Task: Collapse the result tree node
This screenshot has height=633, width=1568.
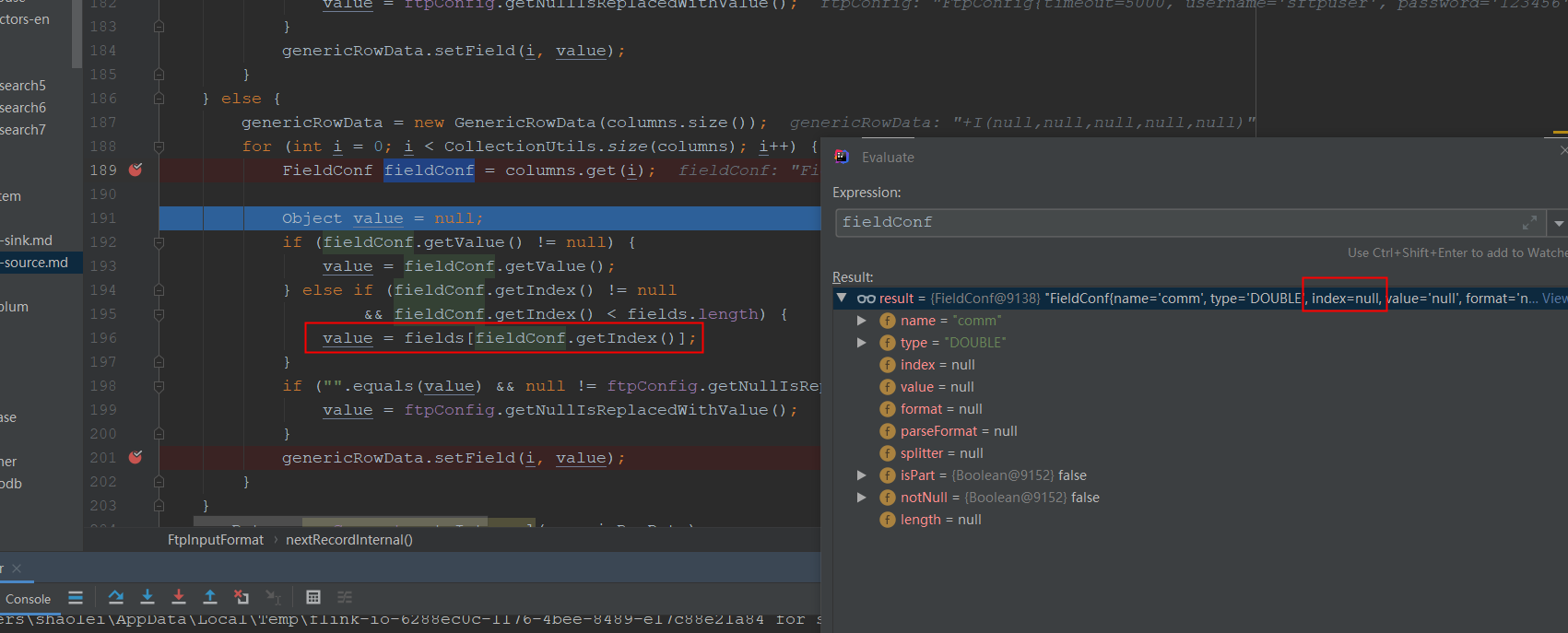Action: (x=842, y=298)
